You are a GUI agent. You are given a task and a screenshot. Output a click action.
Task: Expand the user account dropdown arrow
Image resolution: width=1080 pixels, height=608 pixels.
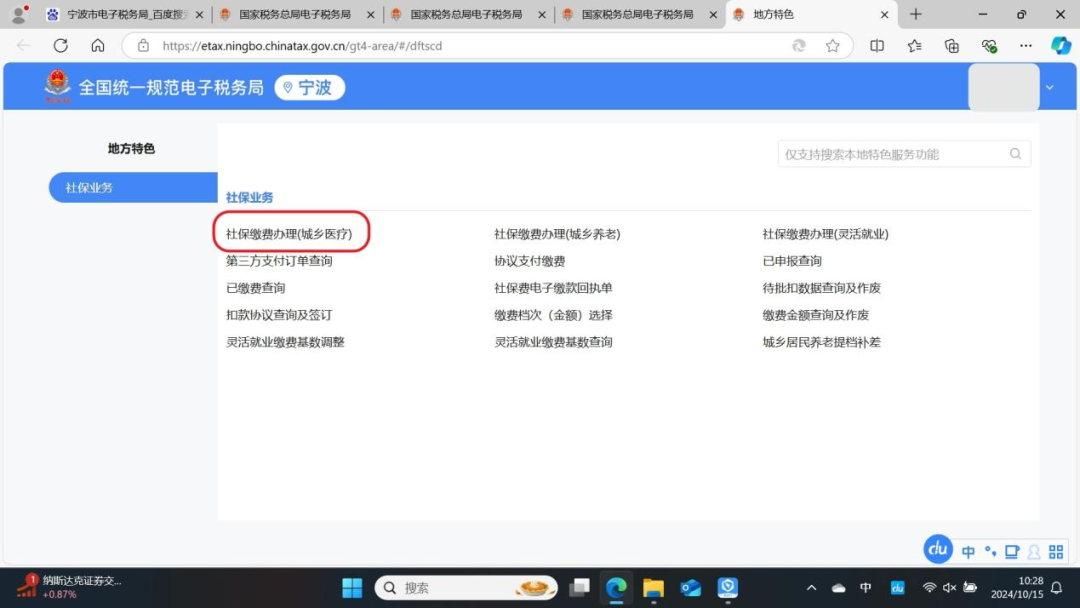pos(1049,88)
